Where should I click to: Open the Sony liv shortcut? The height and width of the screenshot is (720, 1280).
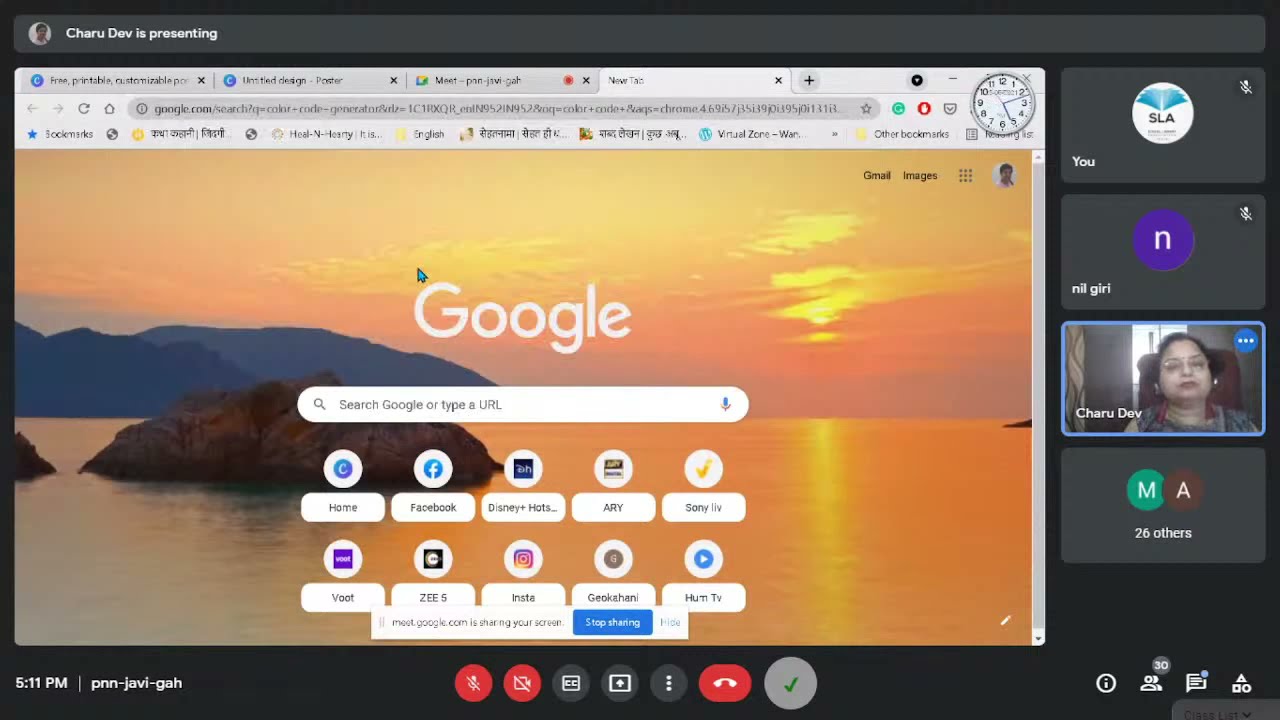pos(703,486)
